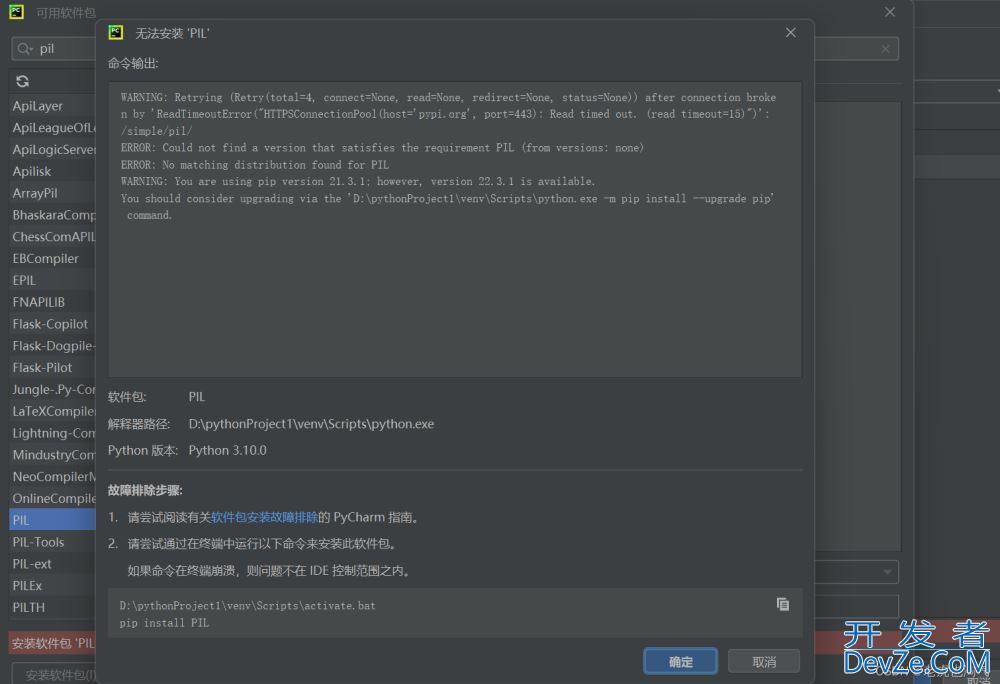Select EPIL in the package list
1000x684 pixels.
[x=52, y=280]
